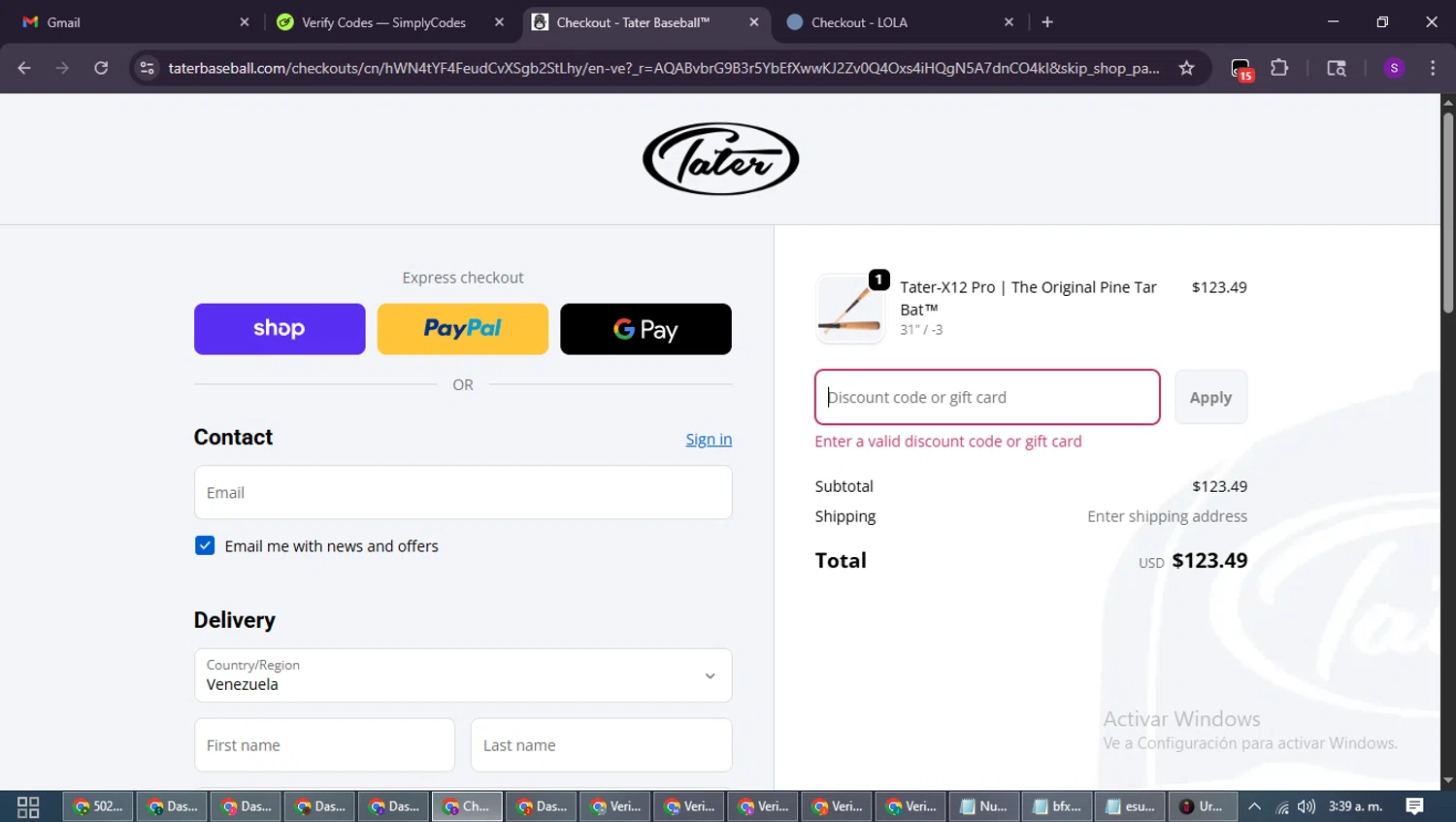Open the network icon in system tray
The image size is (1456, 822).
coord(1282,806)
